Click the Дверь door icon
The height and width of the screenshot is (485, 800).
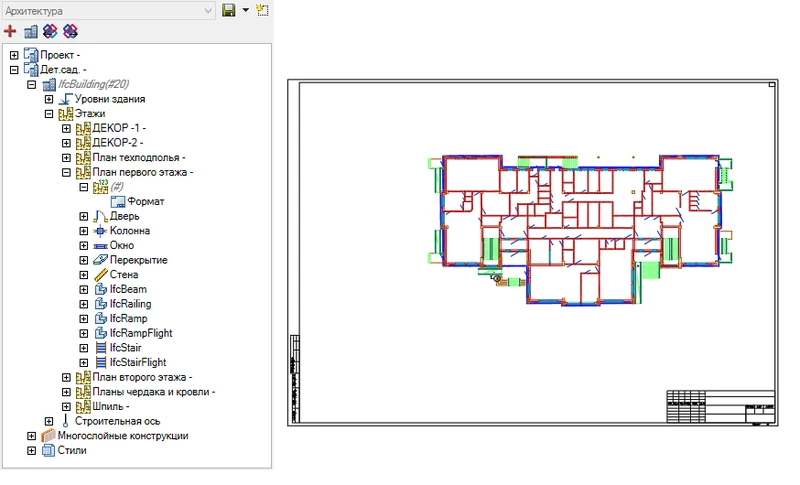(x=99, y=216)
